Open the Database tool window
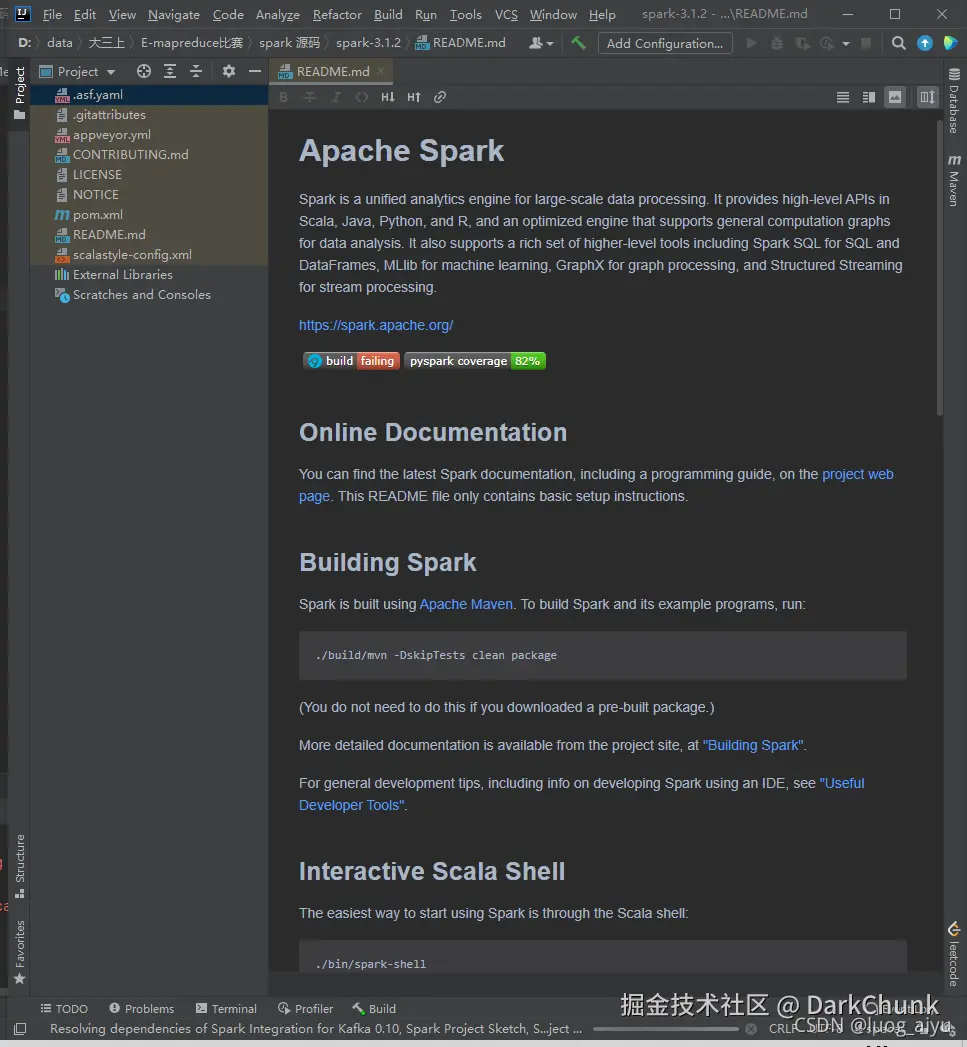 (x=954, y=100)
